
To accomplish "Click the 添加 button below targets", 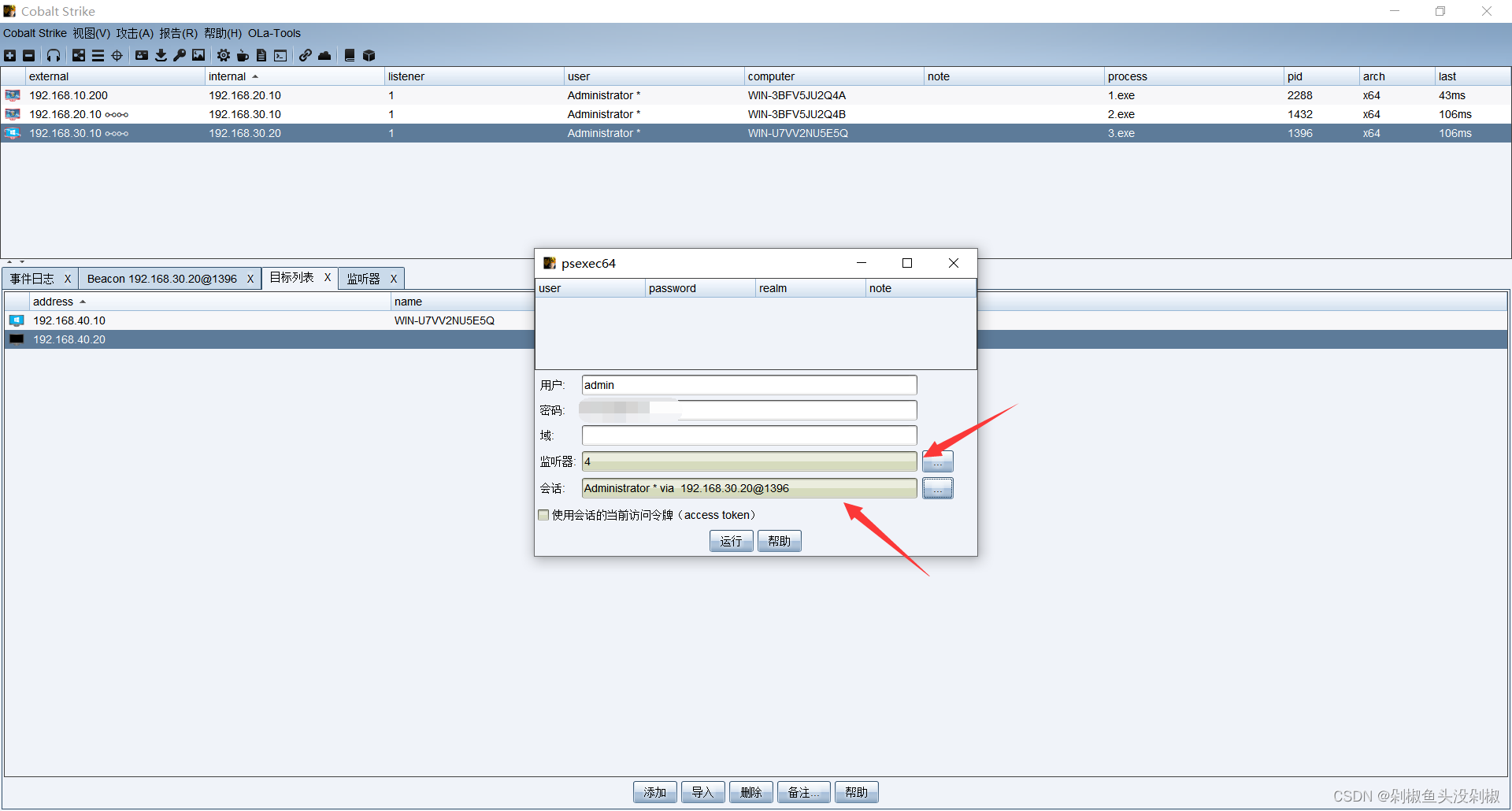I will pos(654,792).
